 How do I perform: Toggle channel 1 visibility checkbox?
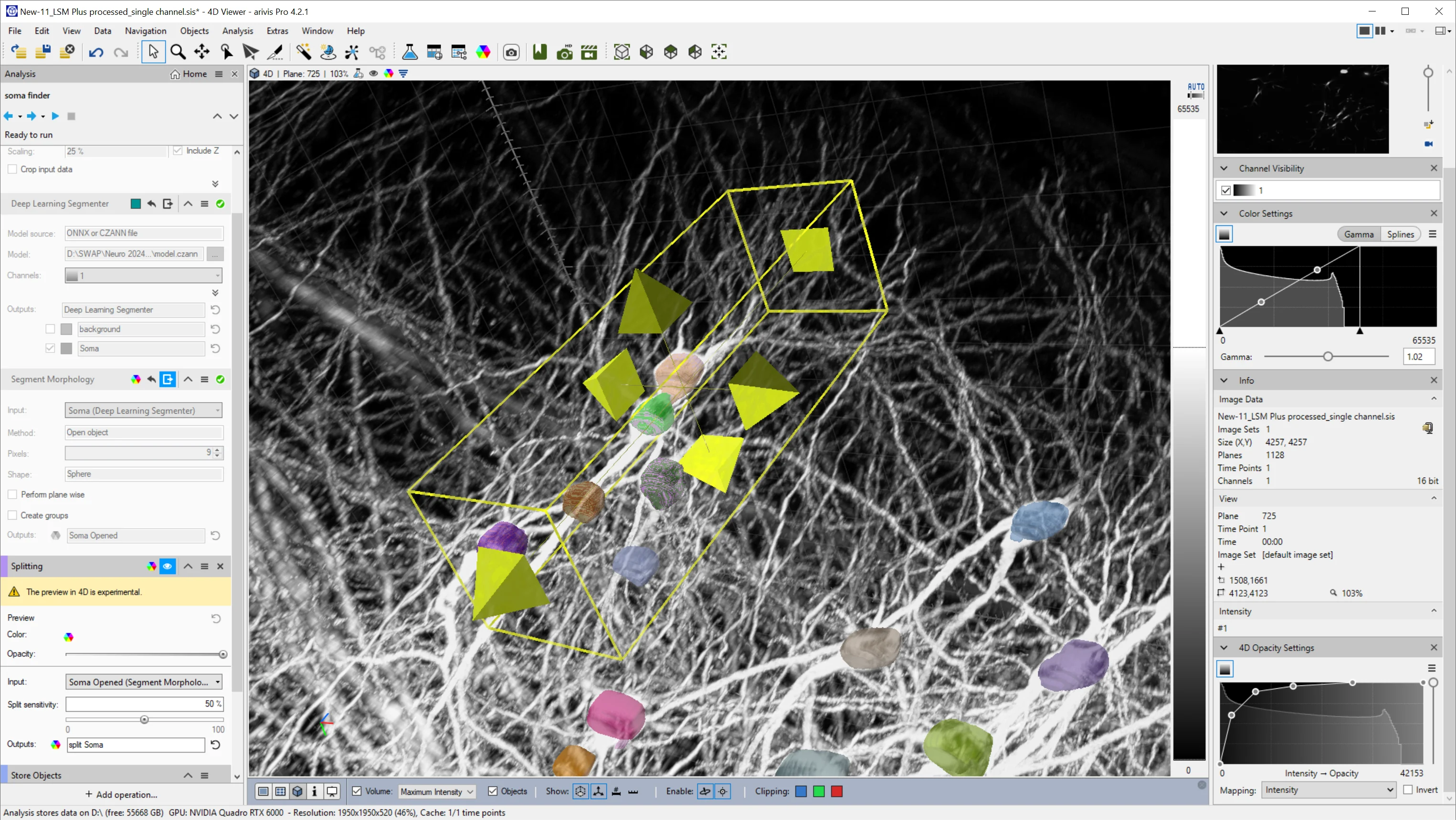click(x=1226, y=190)
